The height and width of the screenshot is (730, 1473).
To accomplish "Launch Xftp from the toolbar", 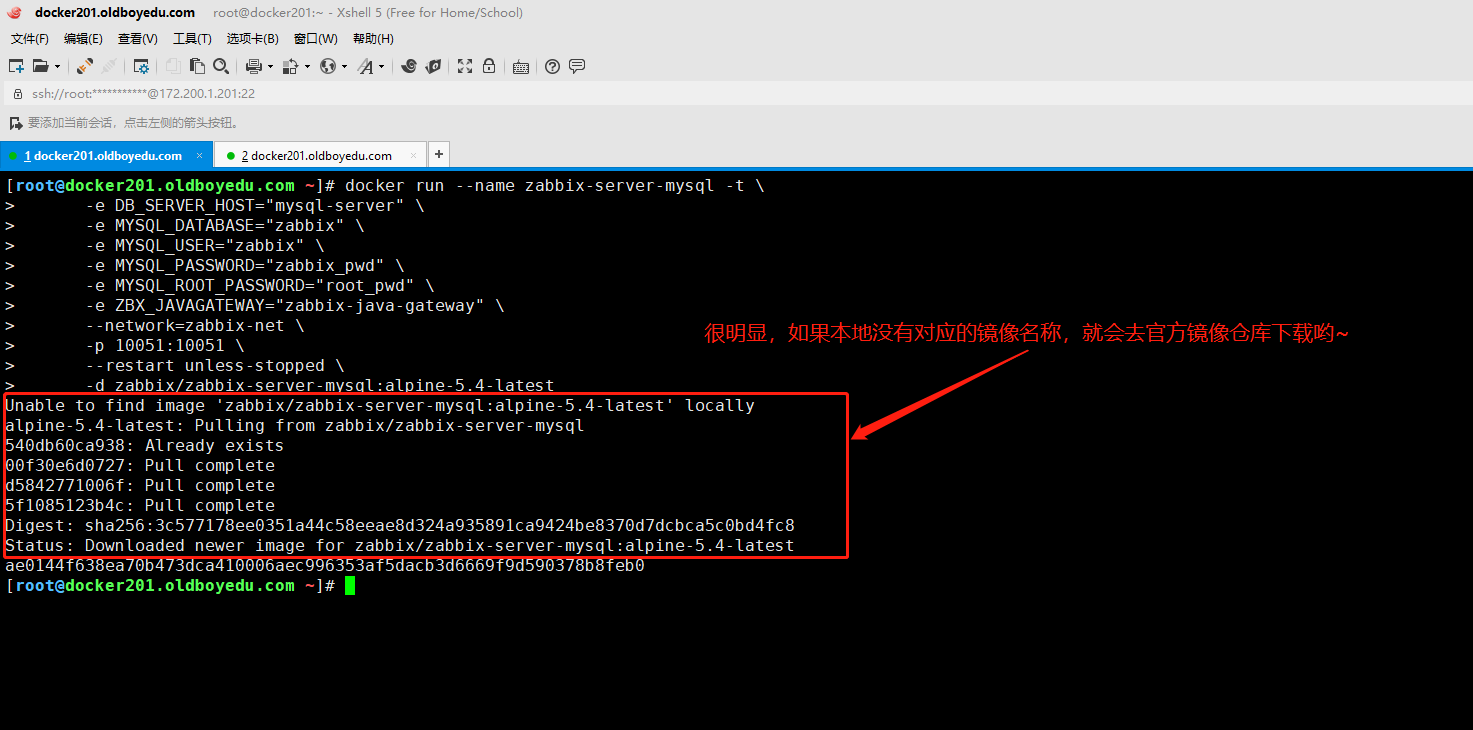I will 433,66.
